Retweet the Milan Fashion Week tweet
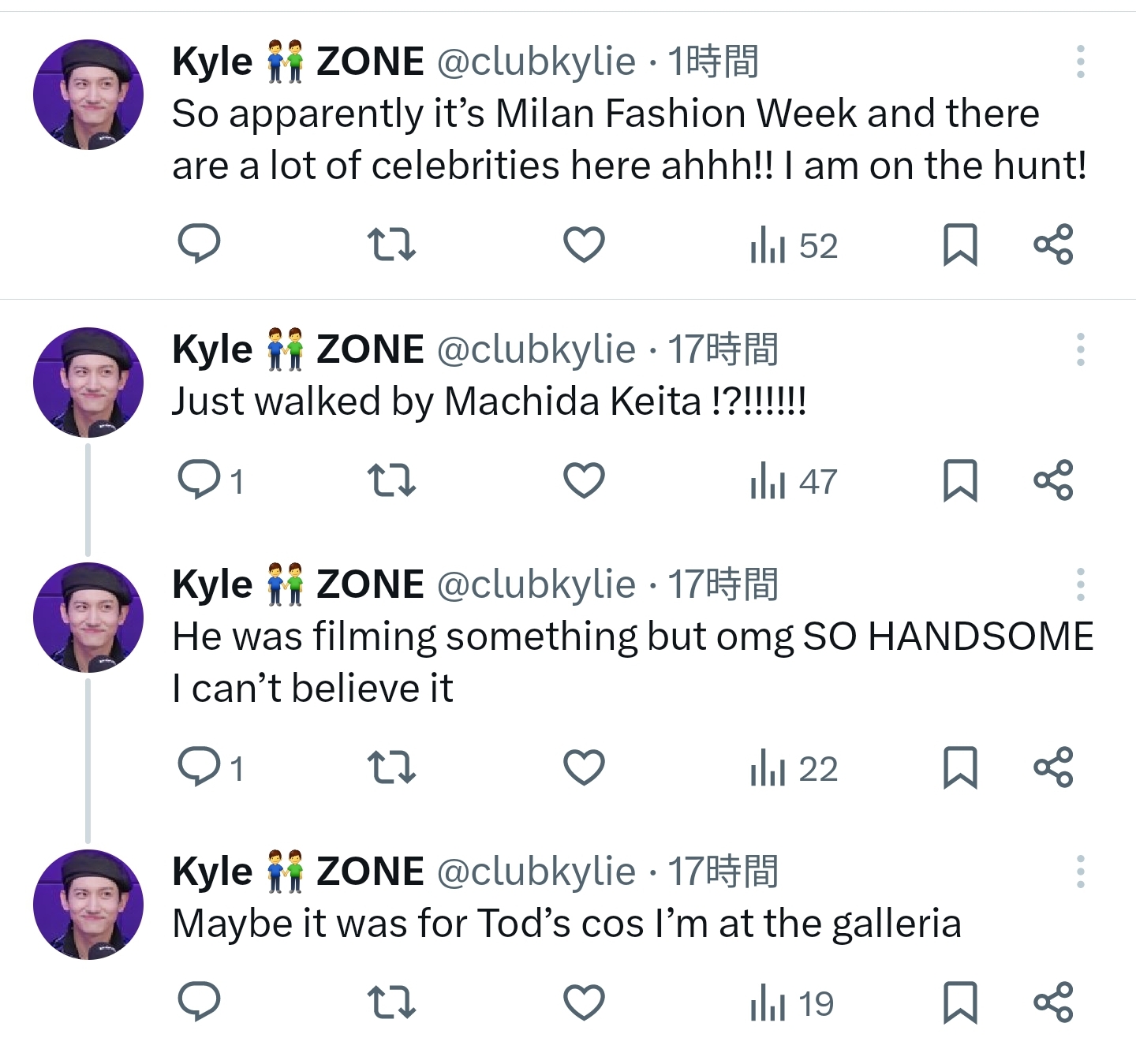The width and height of the screenshot is (1136, 1064). pos(391,244)
